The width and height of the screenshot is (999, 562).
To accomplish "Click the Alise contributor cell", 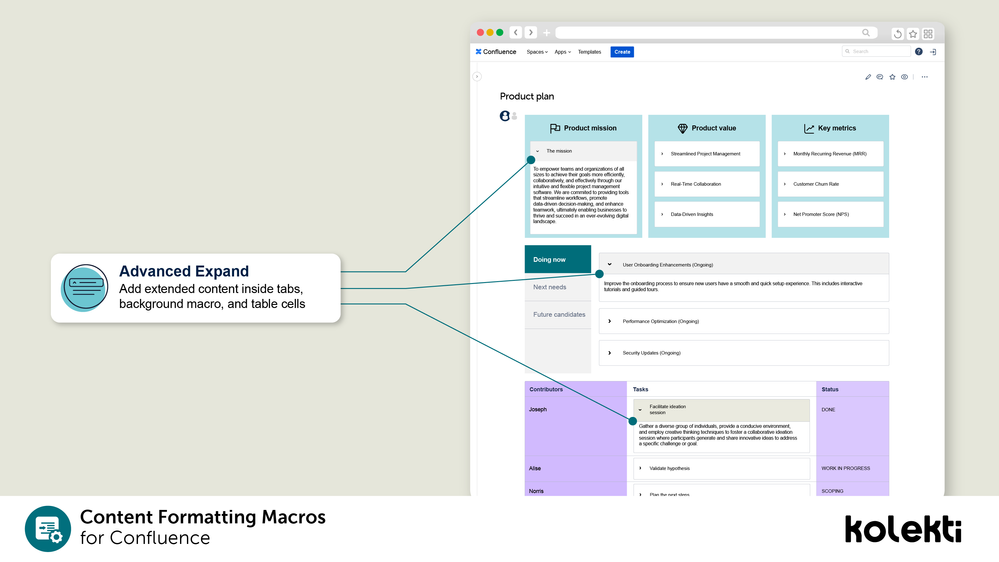I will point(575,468).
